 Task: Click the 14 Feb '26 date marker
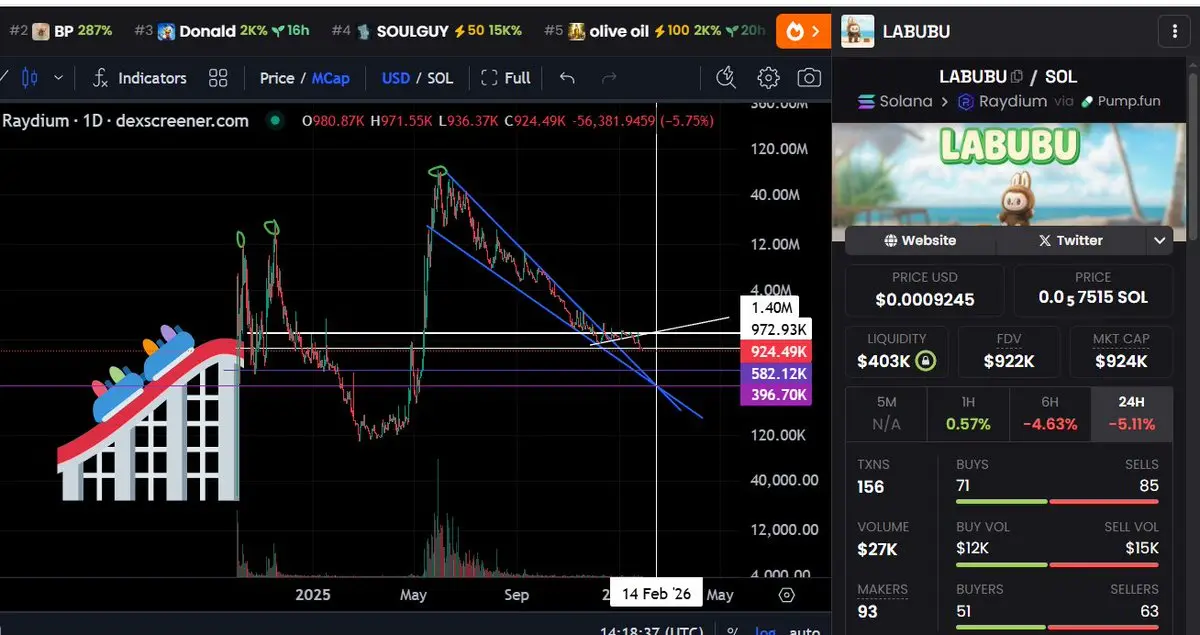[x=656, y=593]
